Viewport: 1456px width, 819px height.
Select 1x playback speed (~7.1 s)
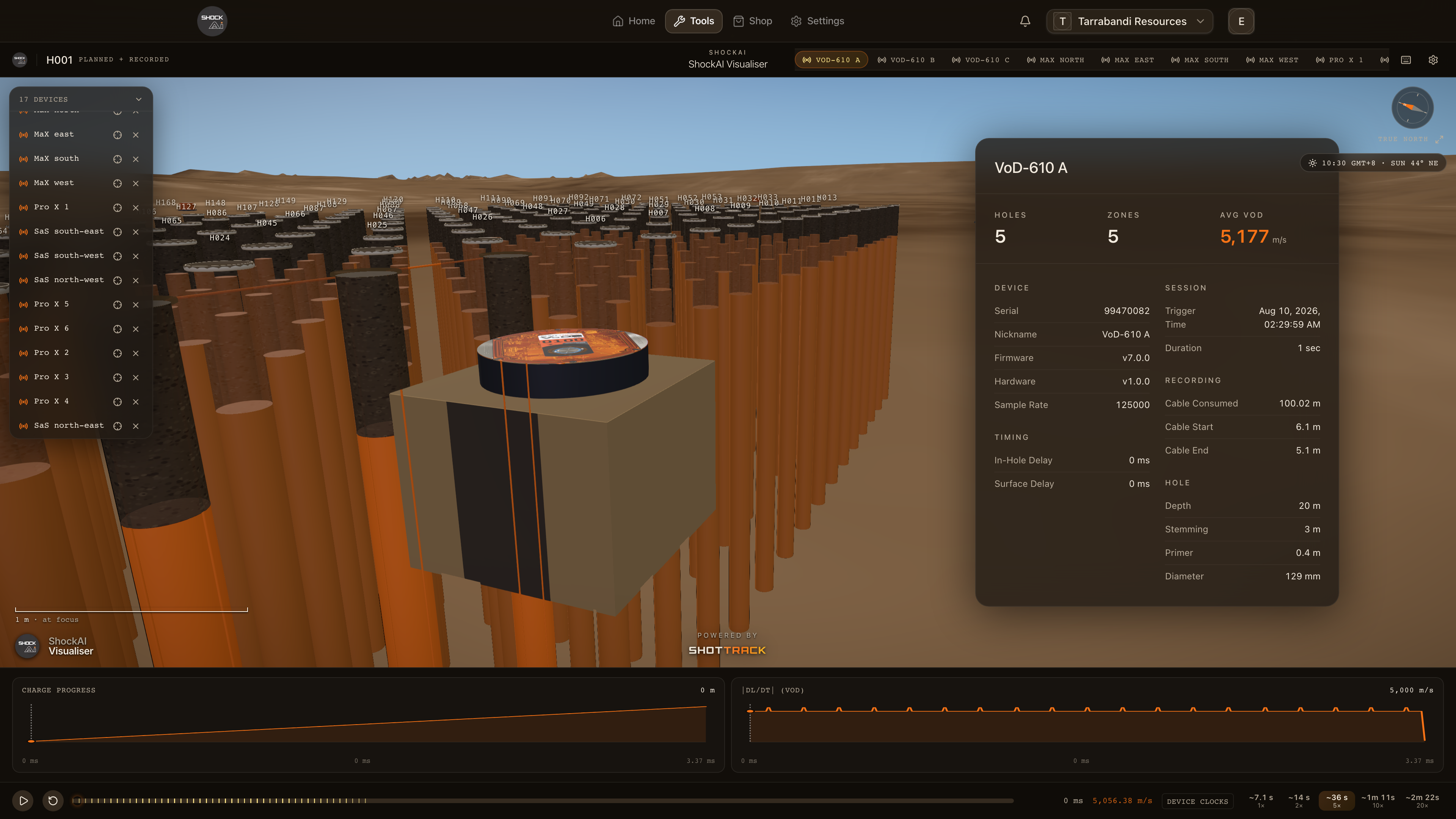(1261, 801)
